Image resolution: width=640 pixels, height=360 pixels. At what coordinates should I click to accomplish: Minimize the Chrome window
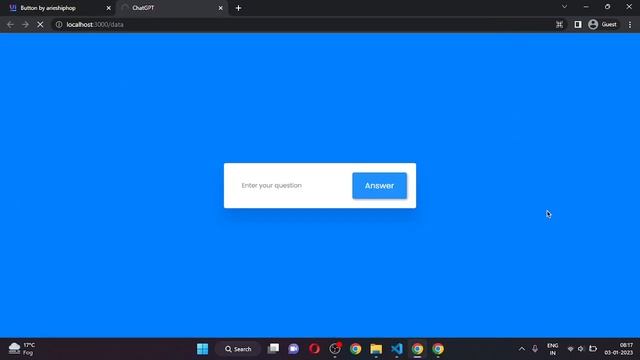click(x=586, y=7)
